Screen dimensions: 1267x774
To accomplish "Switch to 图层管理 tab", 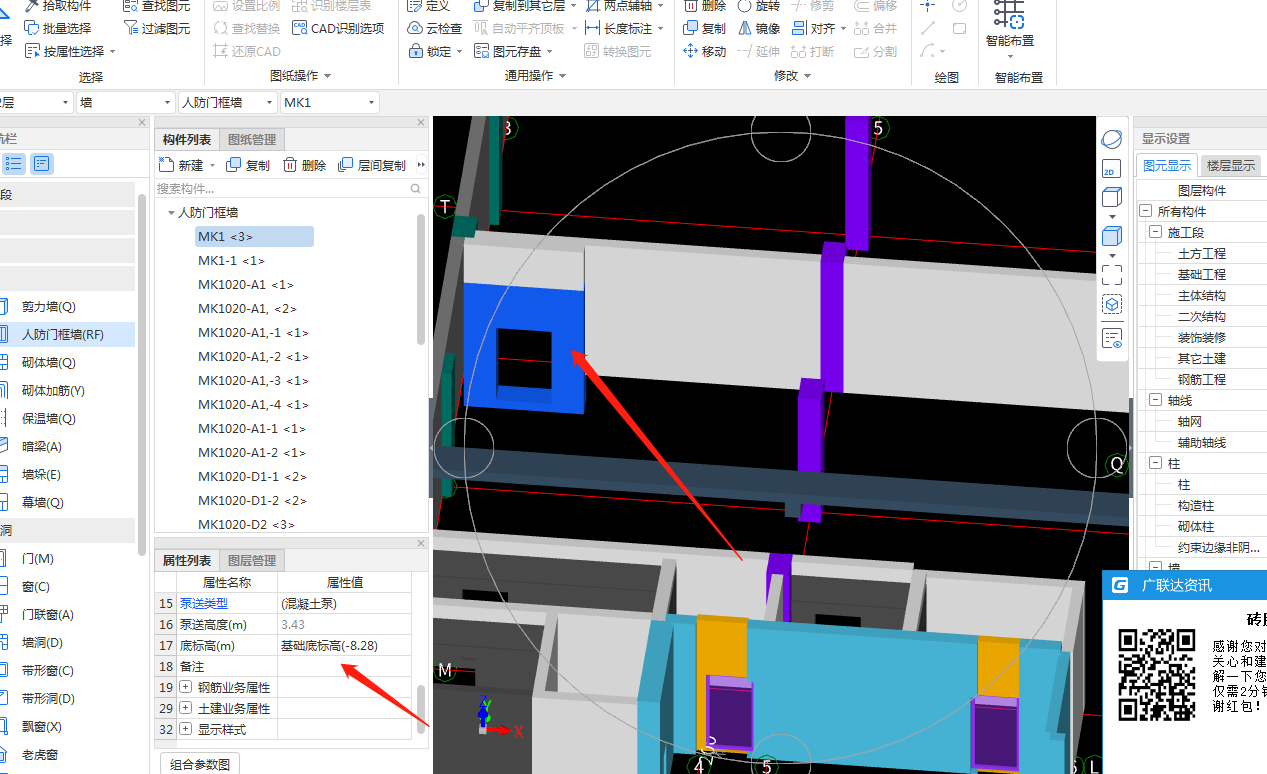I will coord(252,560).
